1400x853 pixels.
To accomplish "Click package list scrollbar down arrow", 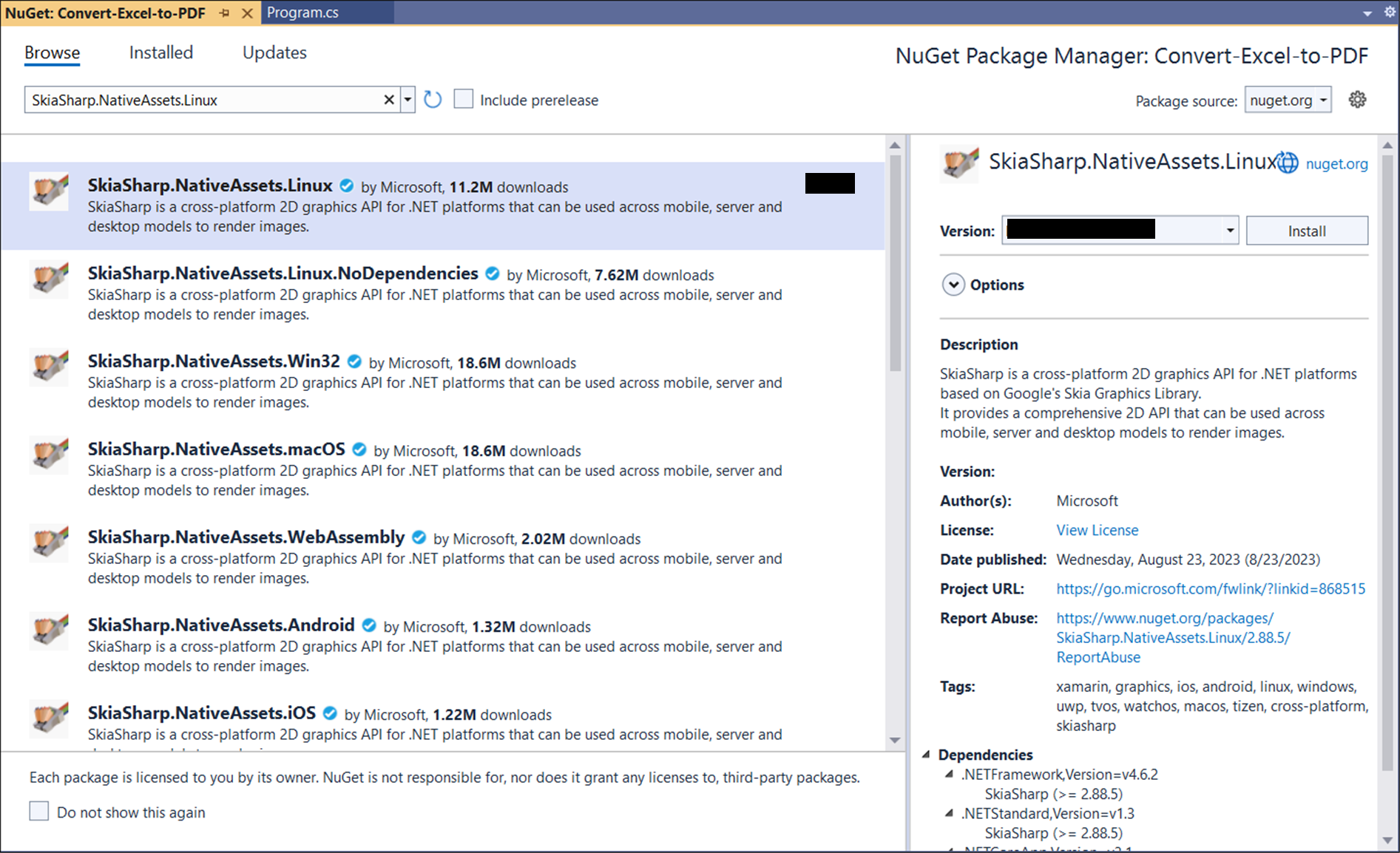I will (895, 740).
